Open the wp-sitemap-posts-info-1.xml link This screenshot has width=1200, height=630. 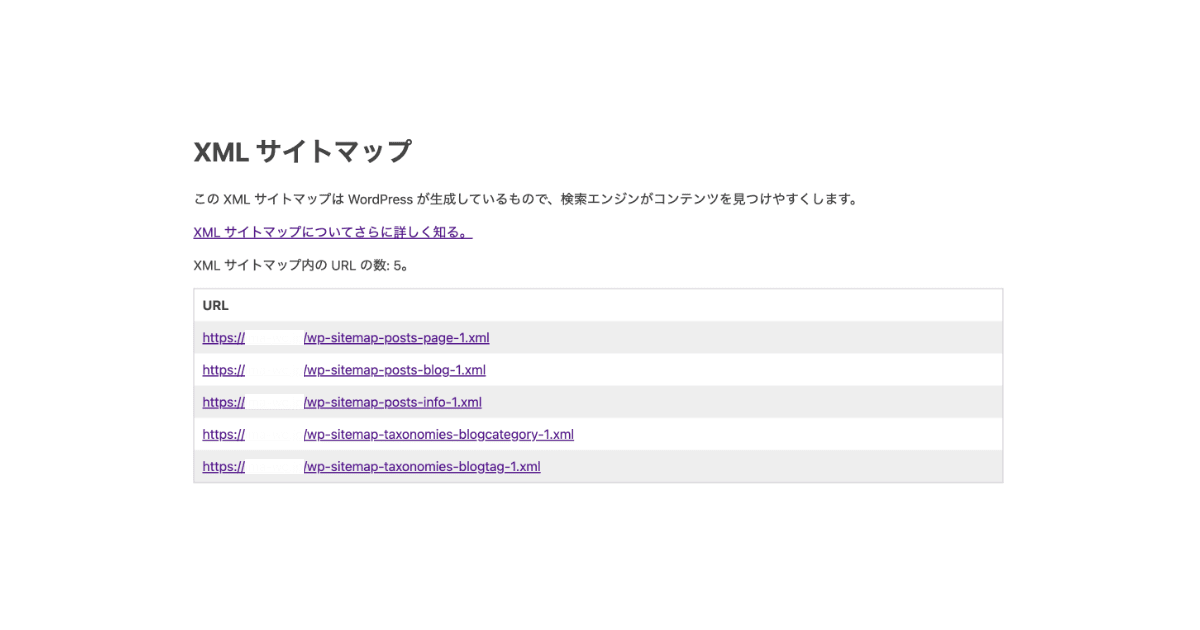tap(392, 401)
